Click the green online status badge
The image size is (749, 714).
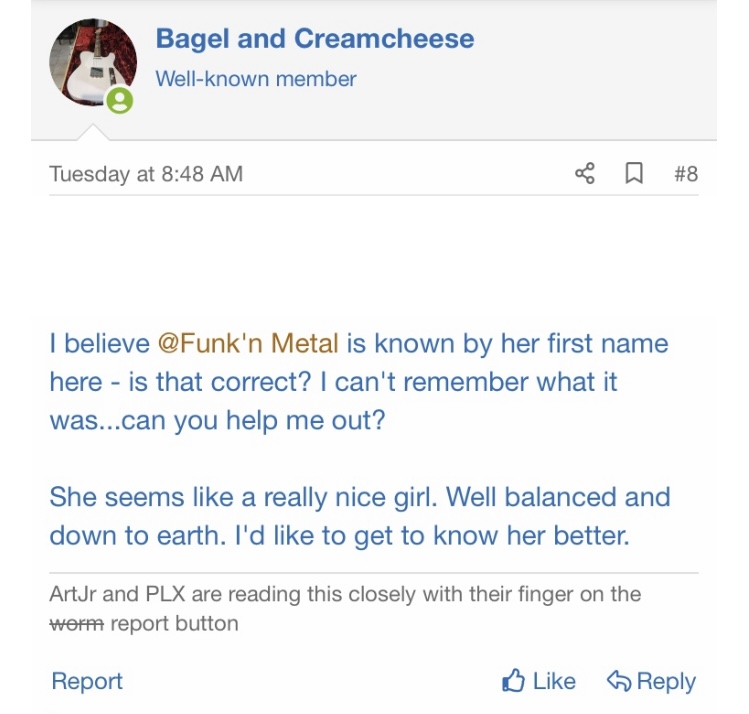point(119,100)
